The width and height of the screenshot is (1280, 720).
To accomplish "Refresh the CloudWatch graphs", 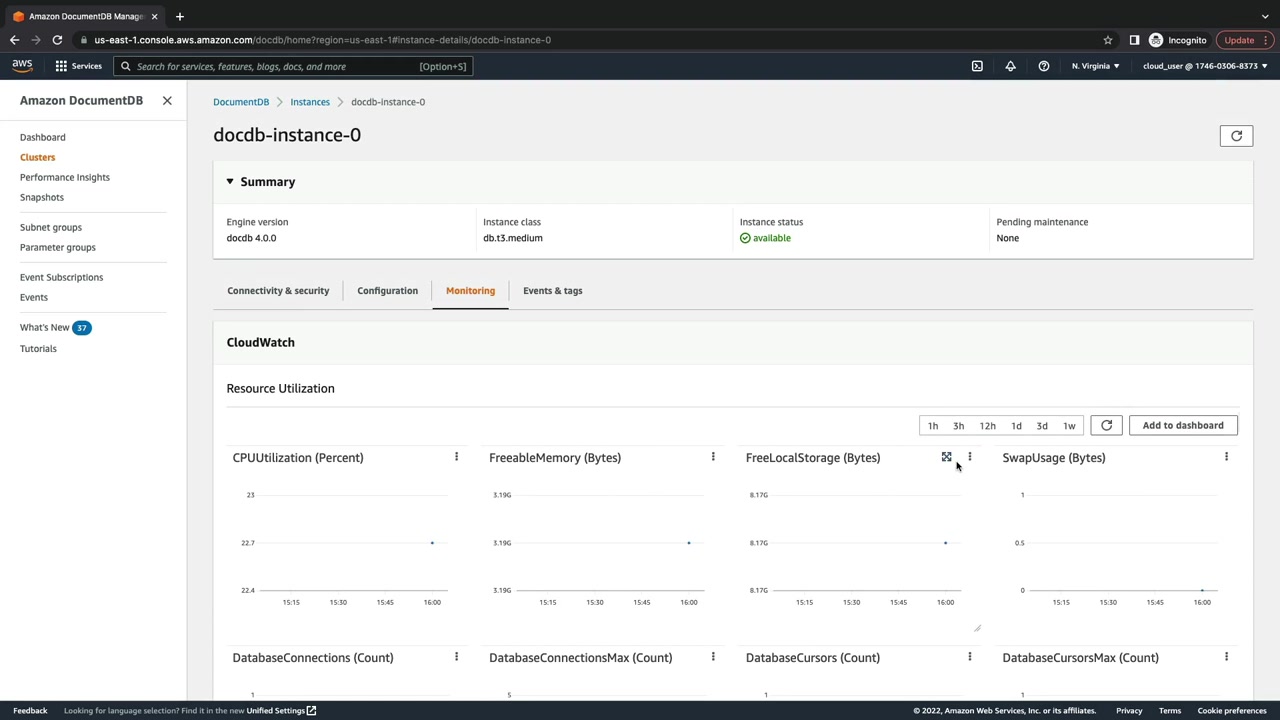I will [1106, 425].
